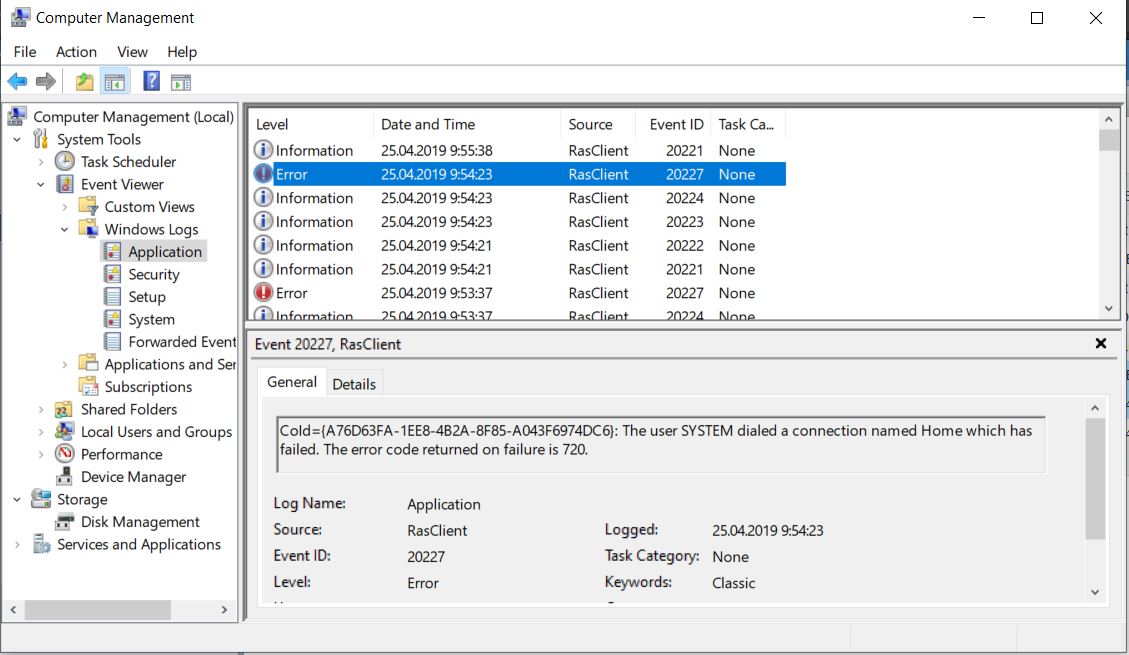1129x655 pixels.
Task: Sort events by the Level column
Action: pos(311,124)
